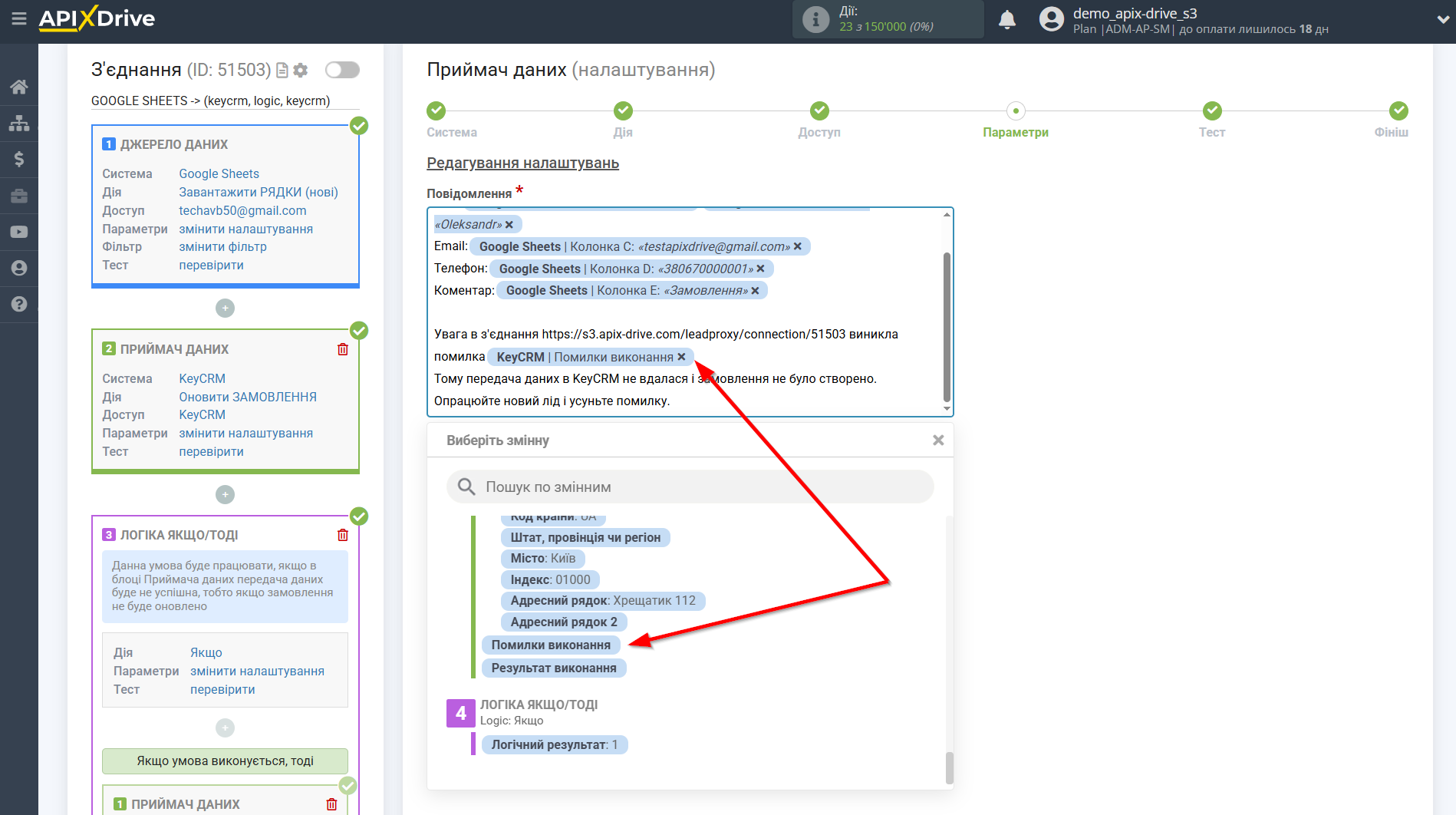The width and height of the screenshot is (1456, 815).
Task: Open Оновити ЗАМОВЛЕННЯ action link
Action: (x=248, y=397)
